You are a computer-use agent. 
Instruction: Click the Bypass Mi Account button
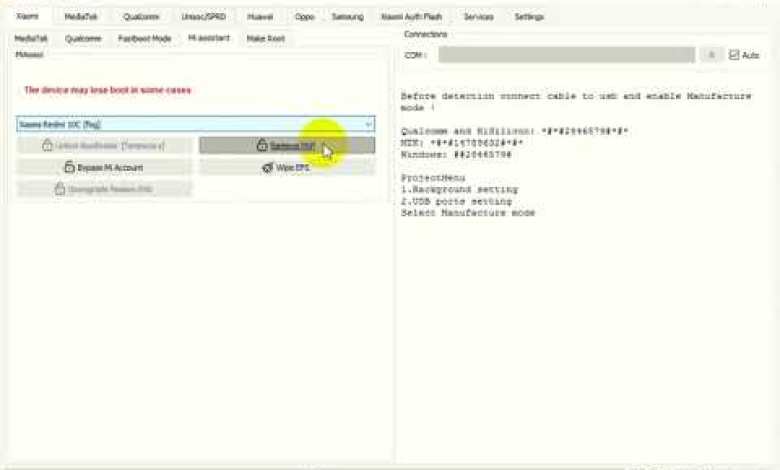pos(103,168)
